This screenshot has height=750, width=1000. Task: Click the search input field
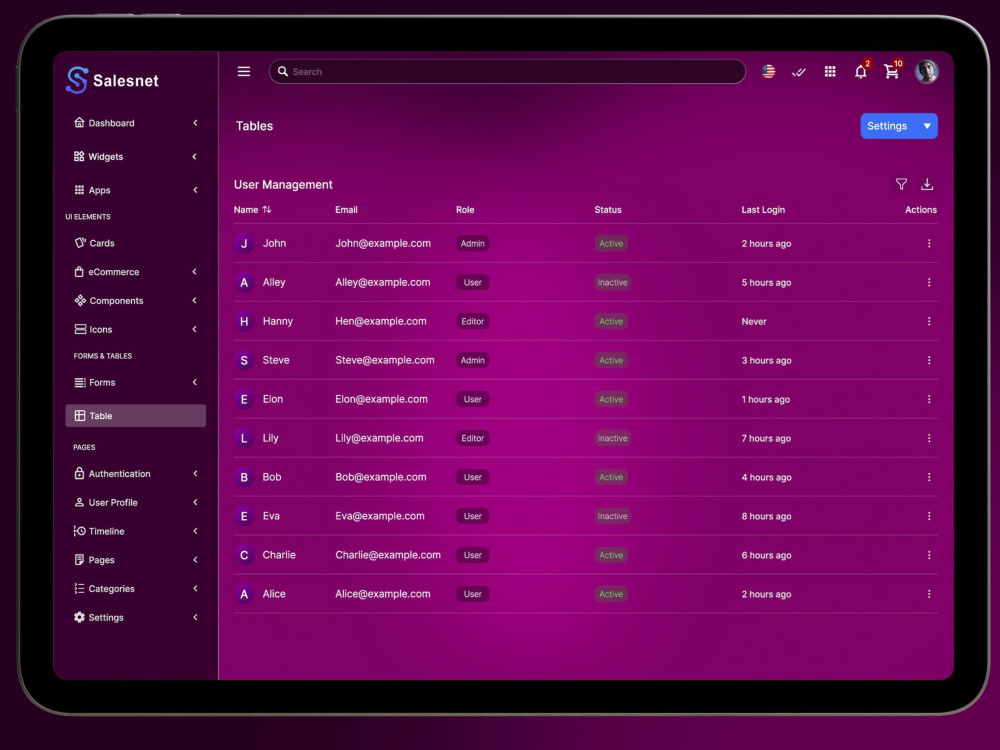(507, 71)
